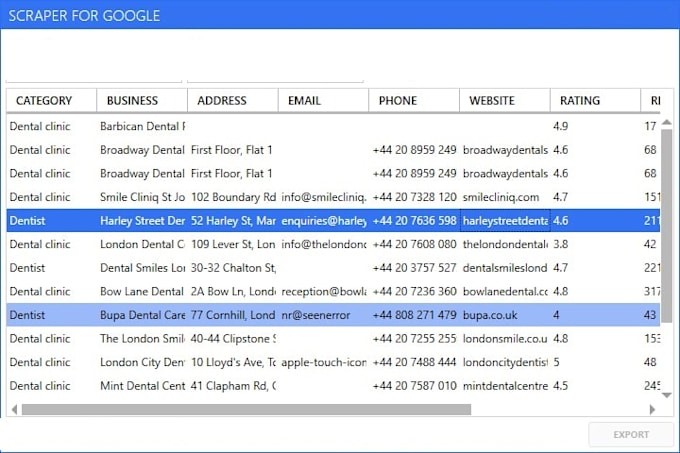Screen dimensions: 680x453
Task: Click email apple-touch-icon cell
Action: click(324, 362)
